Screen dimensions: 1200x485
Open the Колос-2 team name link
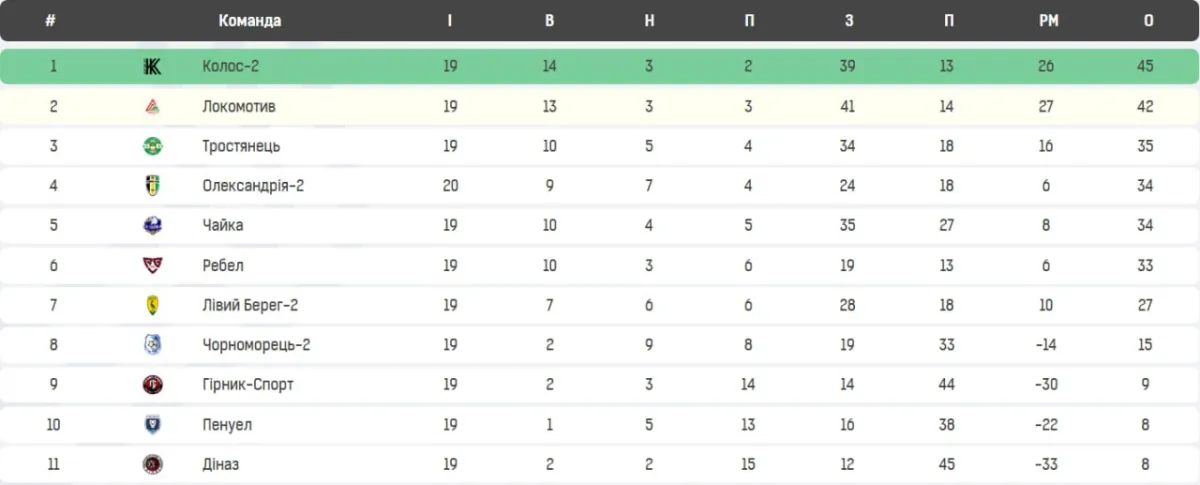click(x=231, y=67)
